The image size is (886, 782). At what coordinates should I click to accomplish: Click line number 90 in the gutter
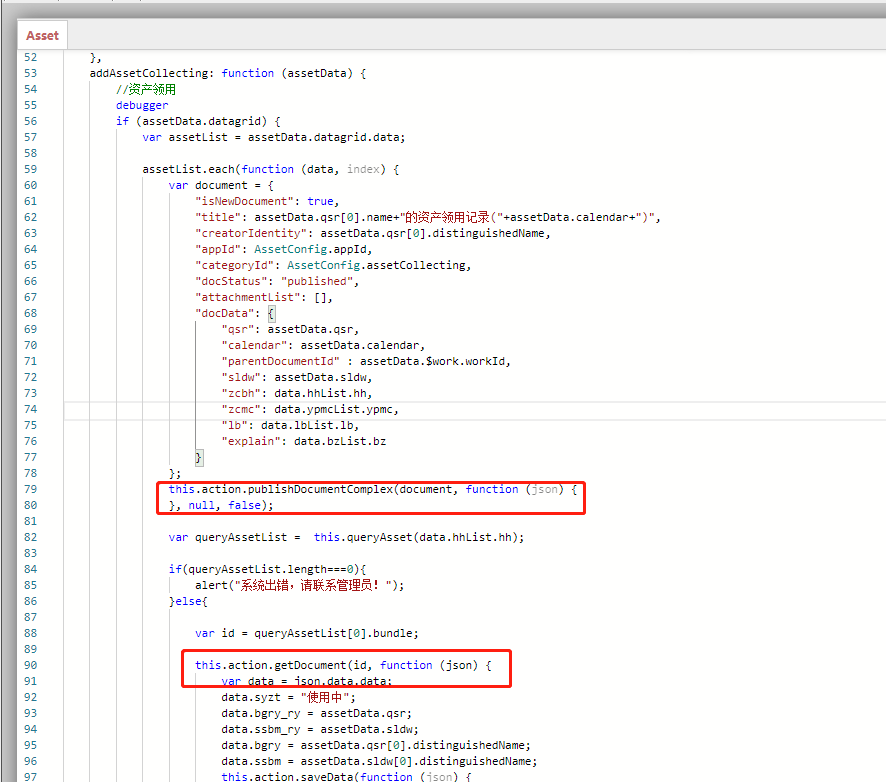pyautogui.click(x=30, y=665)
